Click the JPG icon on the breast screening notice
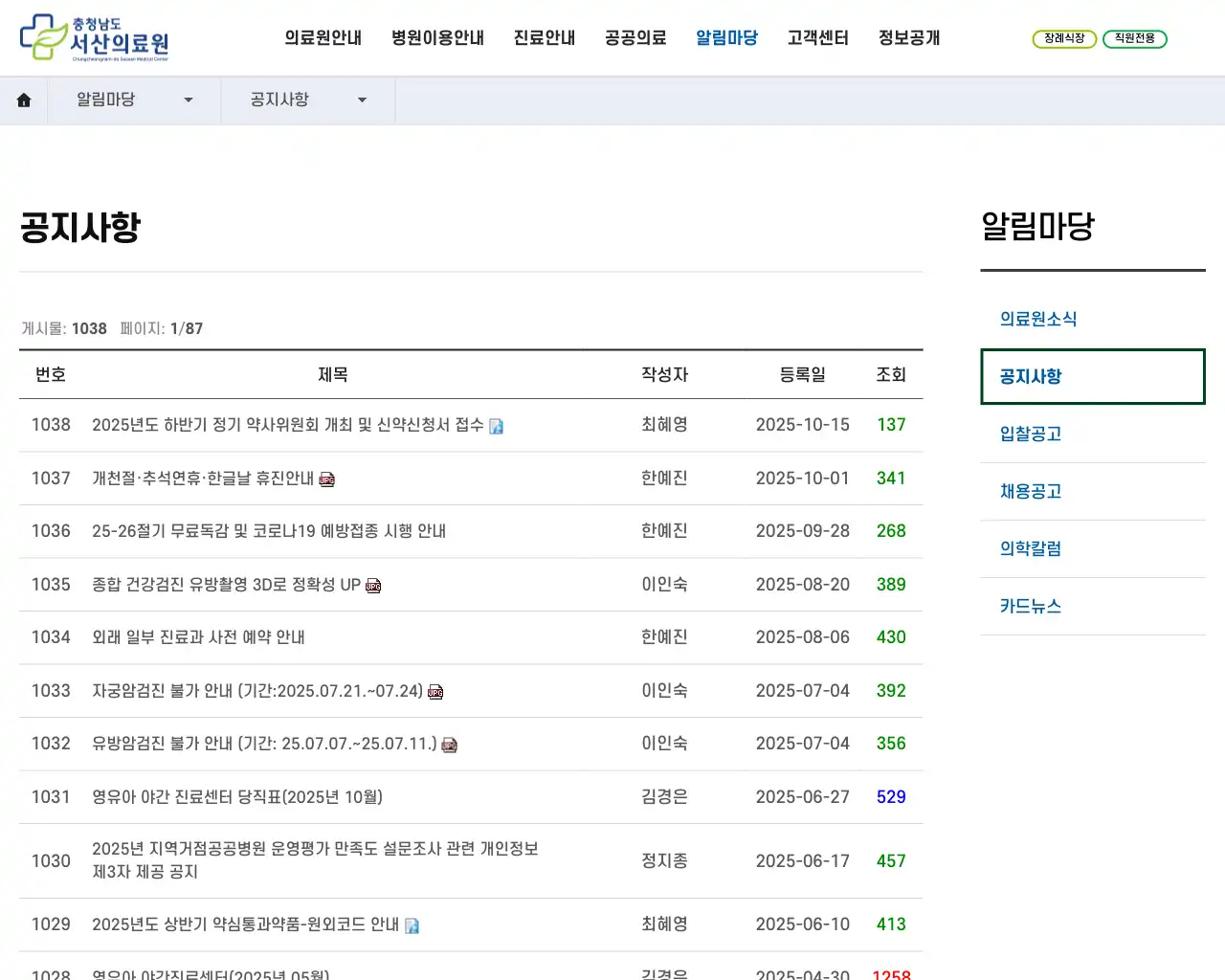The image size is (1225, 980). [x=450, y=745]
